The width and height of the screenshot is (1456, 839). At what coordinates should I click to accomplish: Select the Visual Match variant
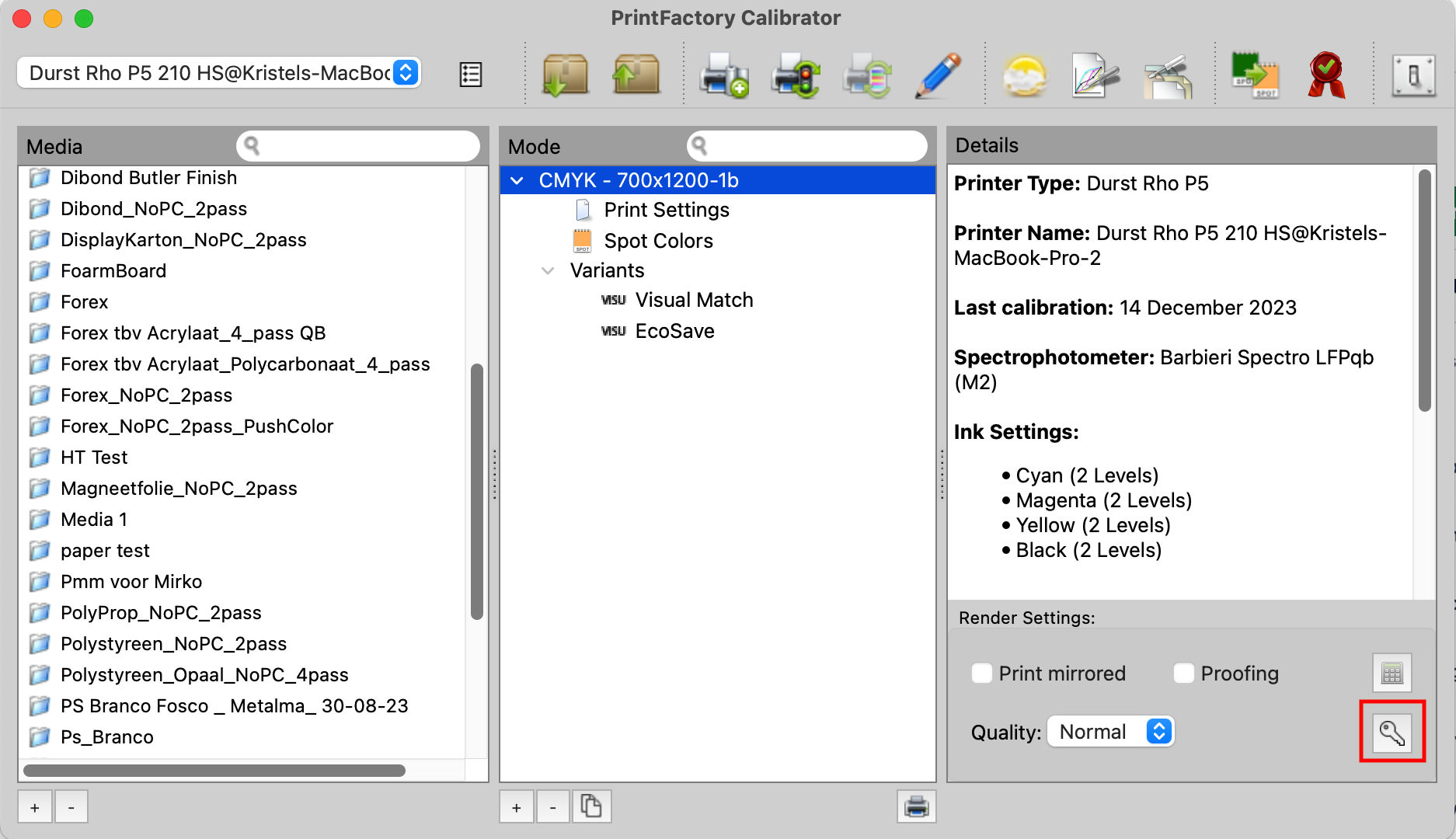coord(694,300)
